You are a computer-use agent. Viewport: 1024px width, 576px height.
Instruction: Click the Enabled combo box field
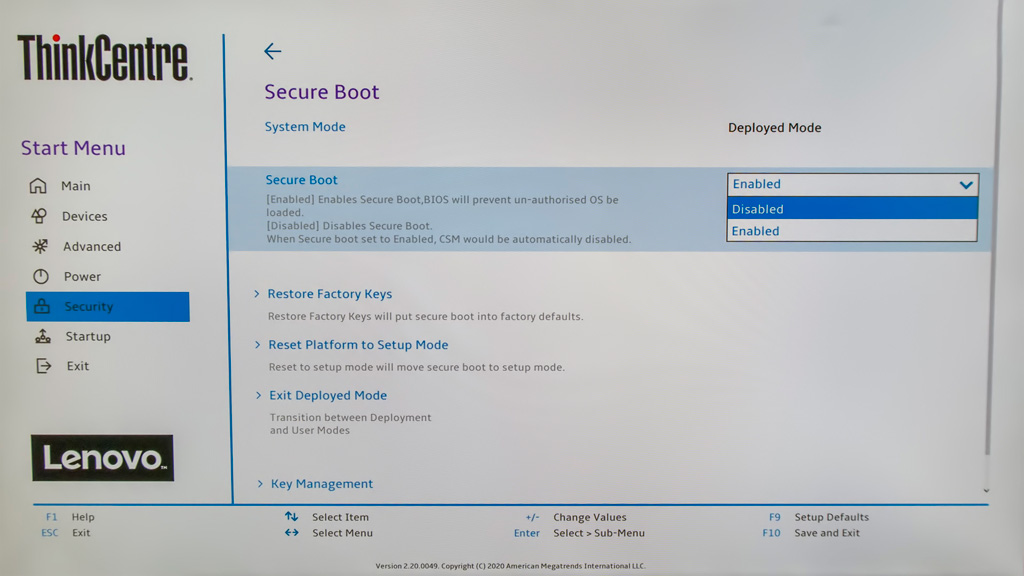point(852,184)
